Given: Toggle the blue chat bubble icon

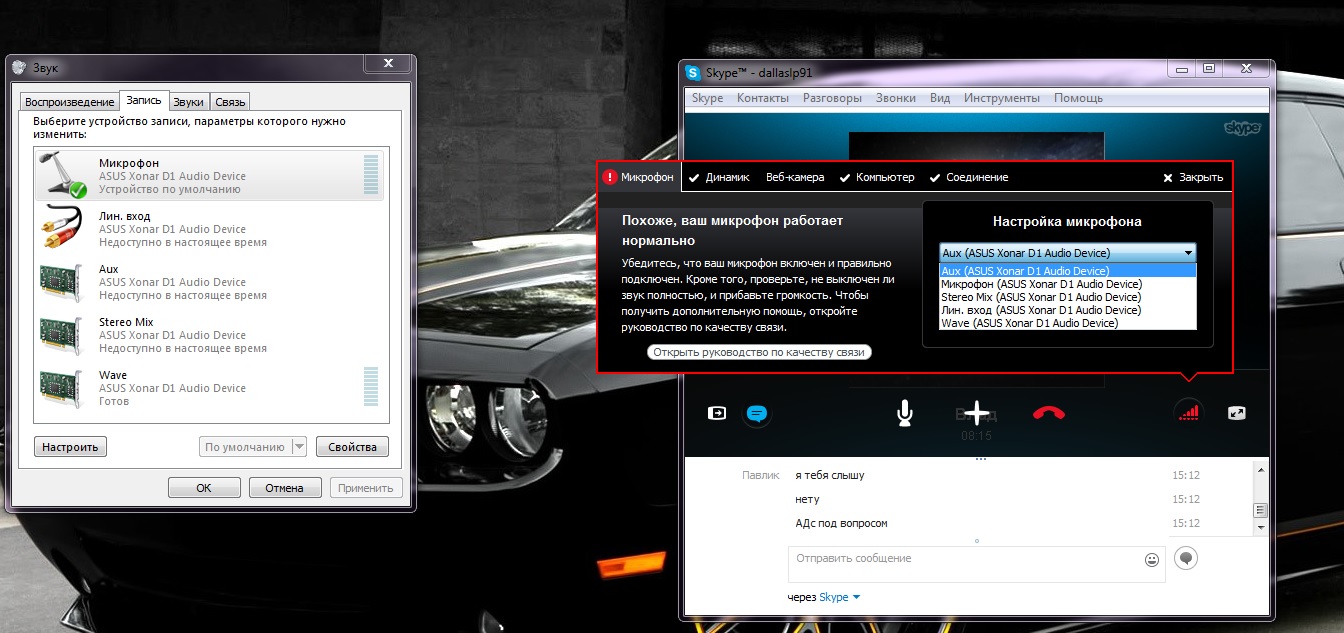Looking at the screenshot, I should point(756,413).
